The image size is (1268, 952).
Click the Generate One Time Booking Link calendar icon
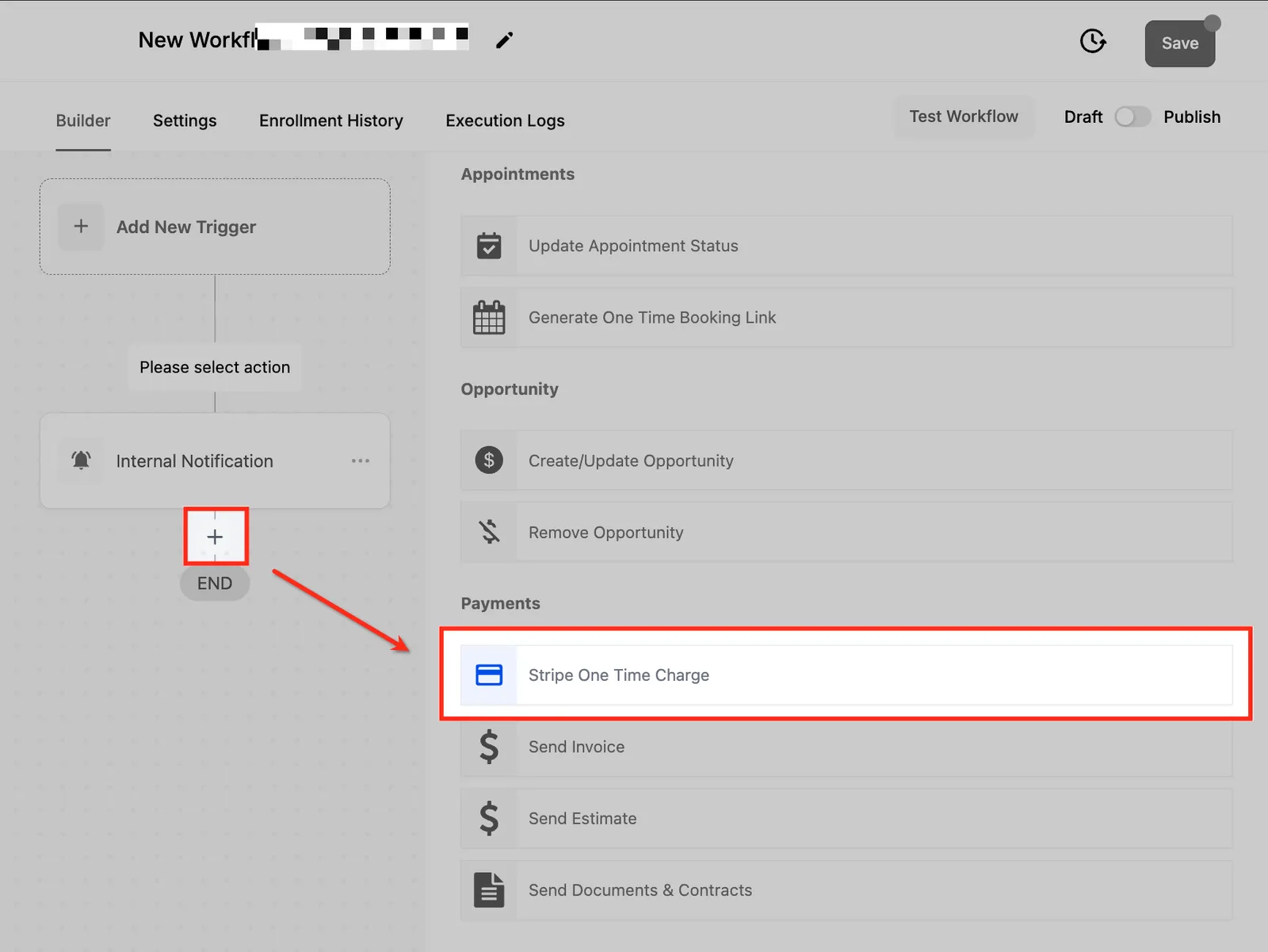[489, 317]
